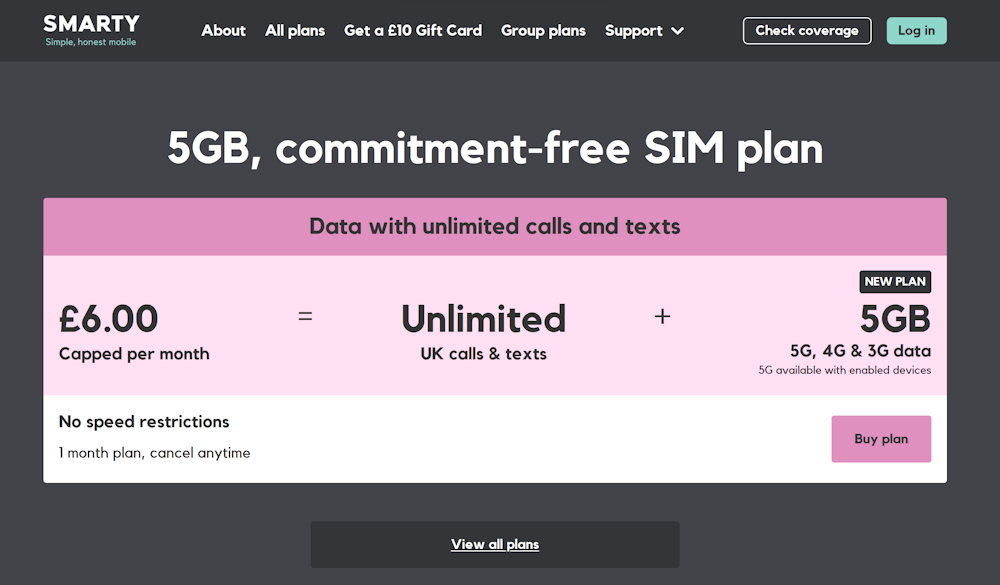Click the Simple, honest mobile tagline
Screen dimensions: 1000x585
coord(91,42)
